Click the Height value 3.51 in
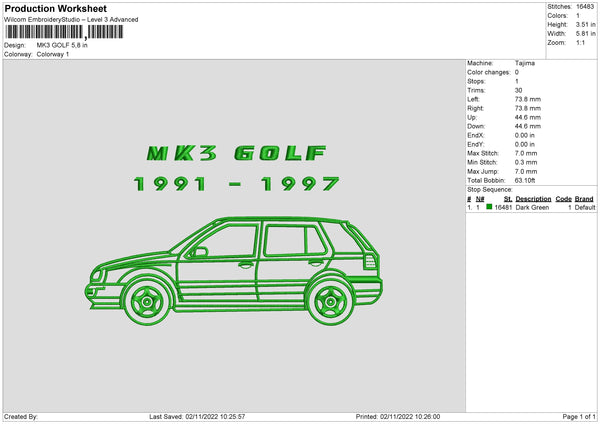Image resolution: width=600 pixels, height=424 pixels. pos(585,24)
